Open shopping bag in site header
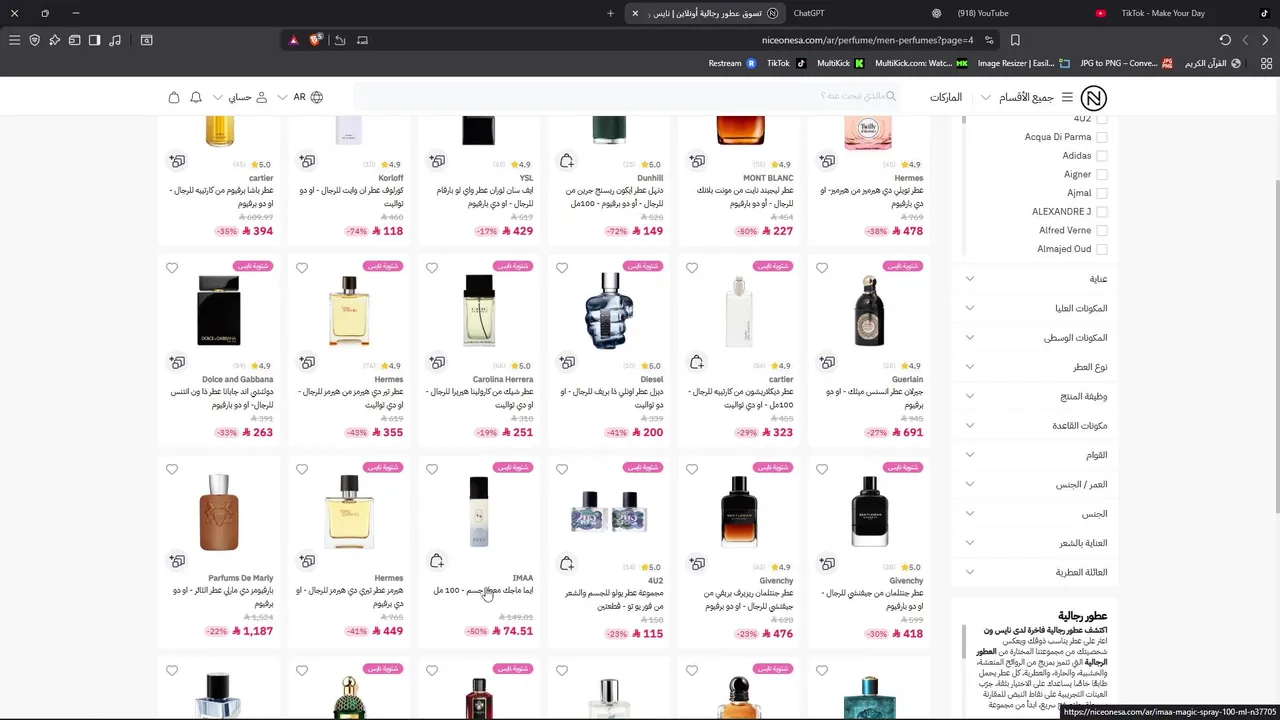The image size is (1280, 720). coord(174,97)
